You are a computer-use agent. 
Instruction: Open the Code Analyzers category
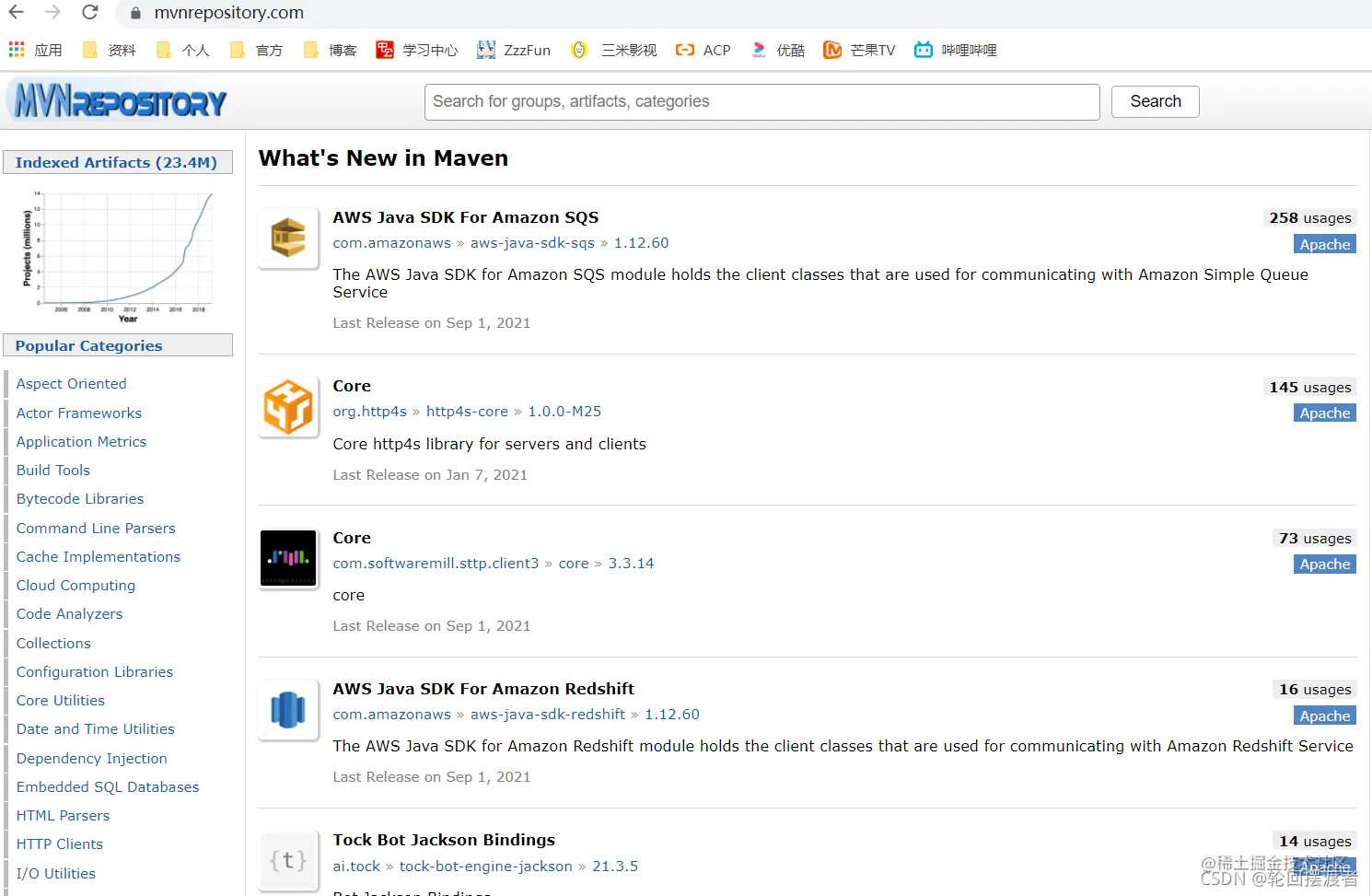tap(69, 613)
